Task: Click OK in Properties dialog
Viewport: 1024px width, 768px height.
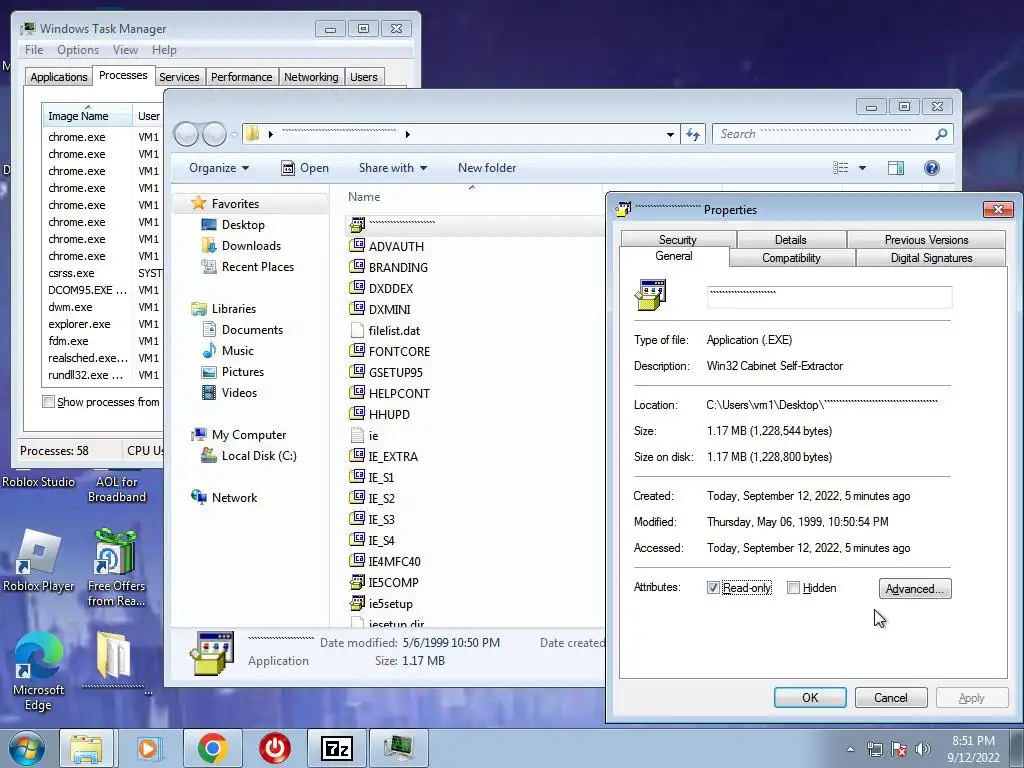Action: (810, 697)
